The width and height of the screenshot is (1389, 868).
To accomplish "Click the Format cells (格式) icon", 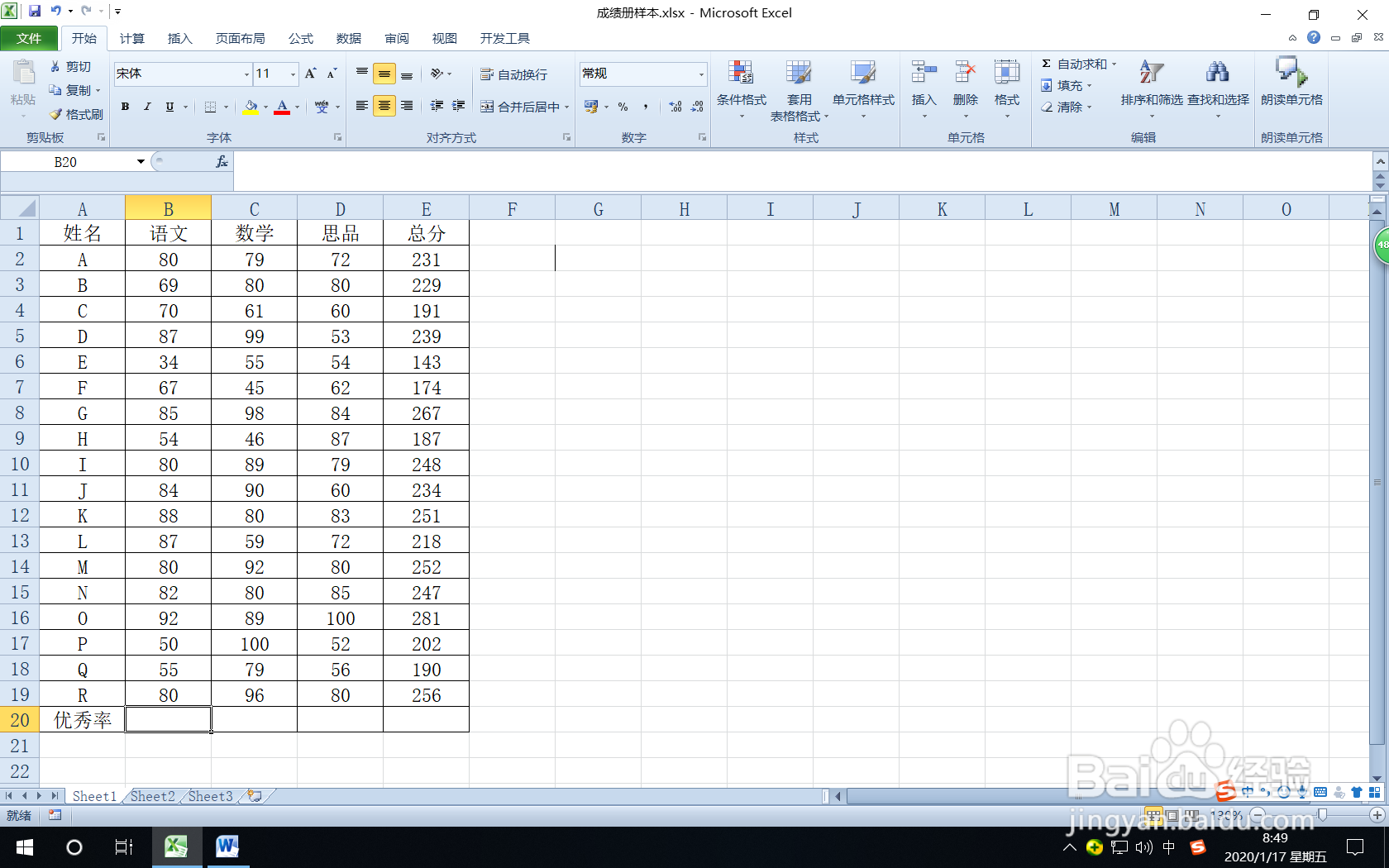I will 1006,73.
